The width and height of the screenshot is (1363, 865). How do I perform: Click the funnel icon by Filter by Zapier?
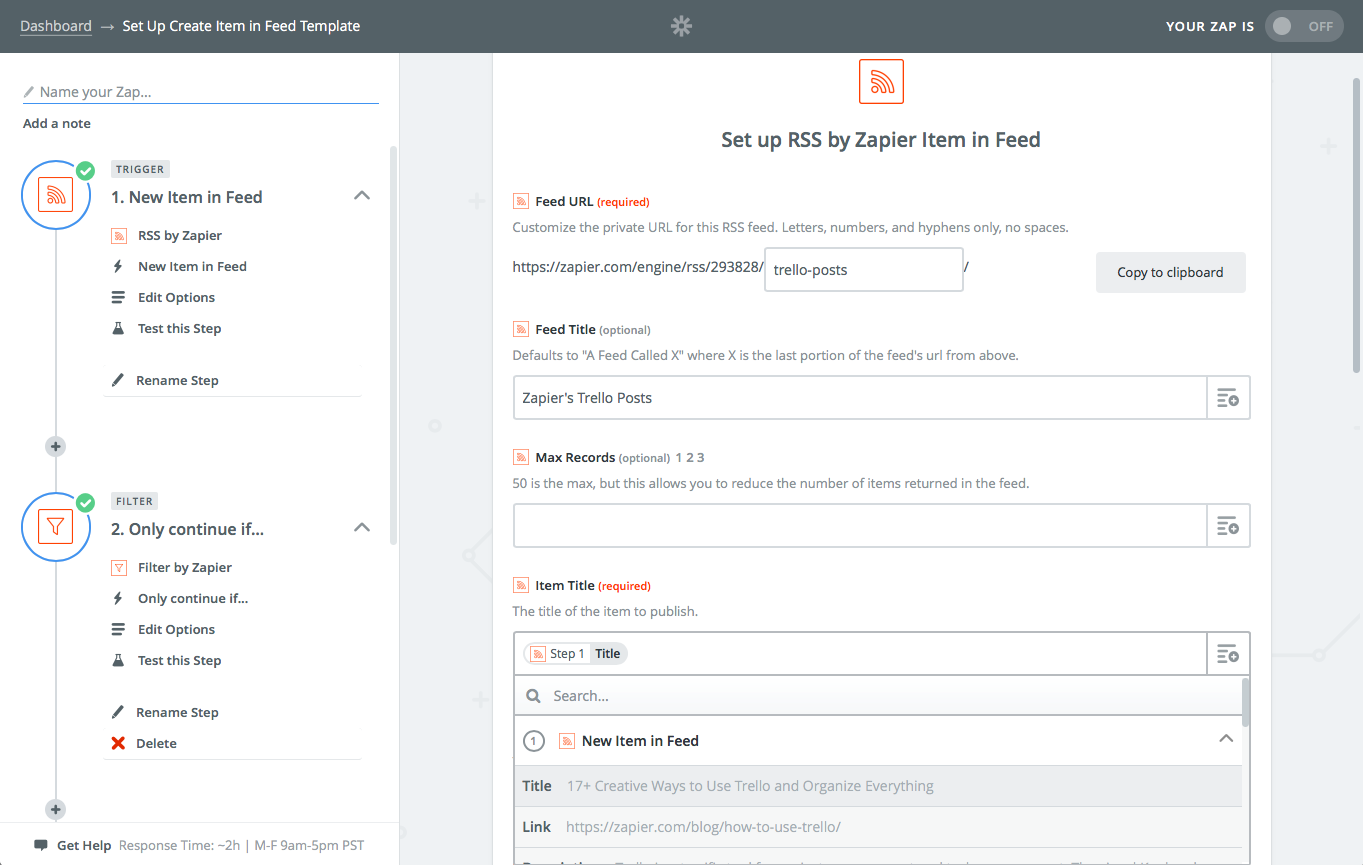pos(118,567)
